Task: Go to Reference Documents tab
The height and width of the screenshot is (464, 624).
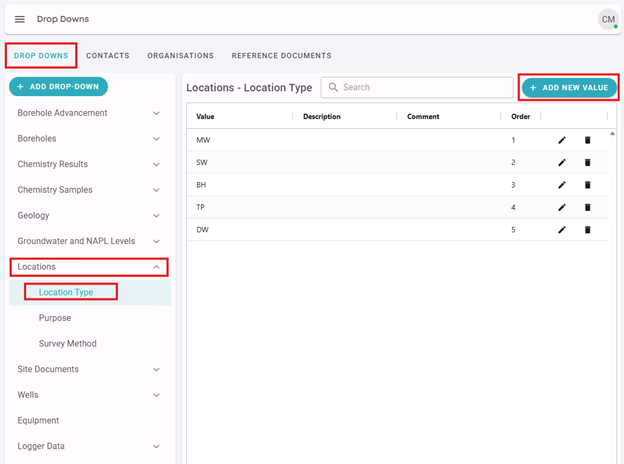Action: pos(281,56)
